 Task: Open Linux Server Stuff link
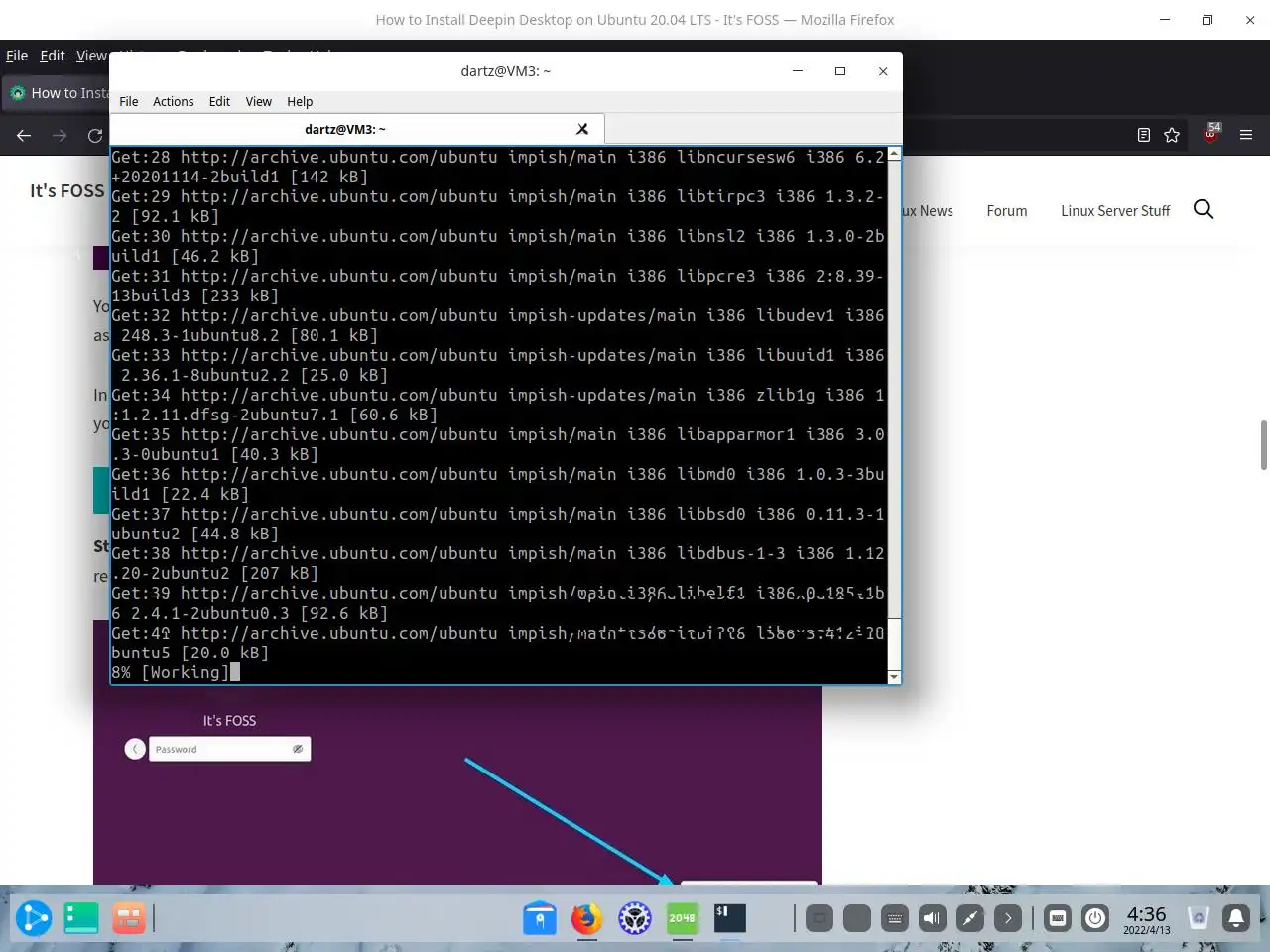[x=1115, y=210]
